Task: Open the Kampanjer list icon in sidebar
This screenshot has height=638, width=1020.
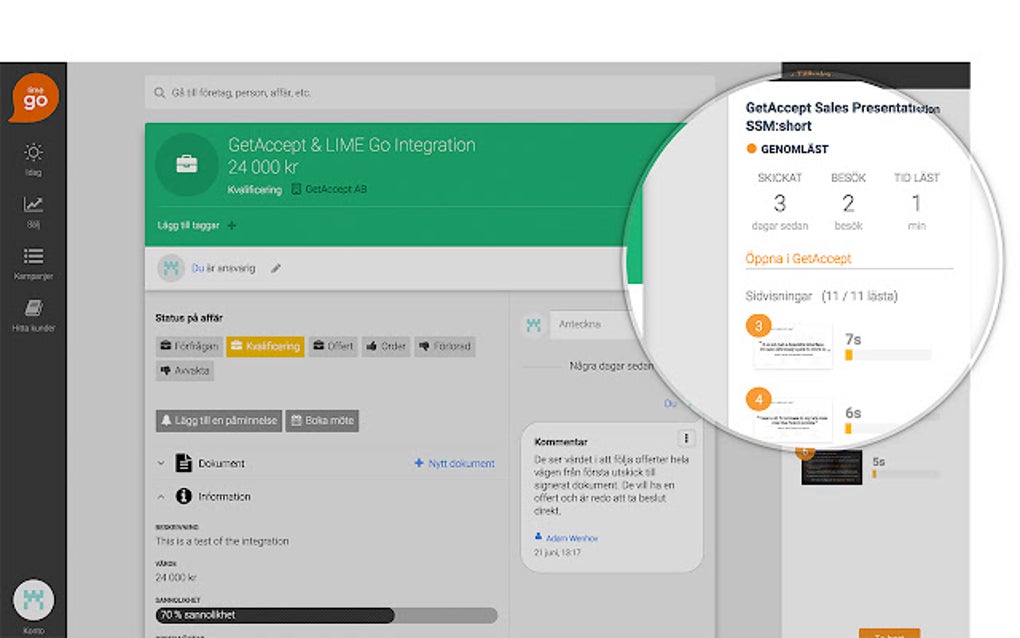Action: [x=33, y=256]
